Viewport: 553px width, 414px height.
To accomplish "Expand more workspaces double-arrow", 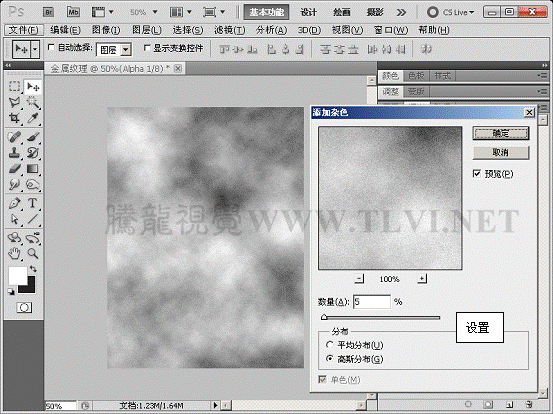I will click(401, 12).
